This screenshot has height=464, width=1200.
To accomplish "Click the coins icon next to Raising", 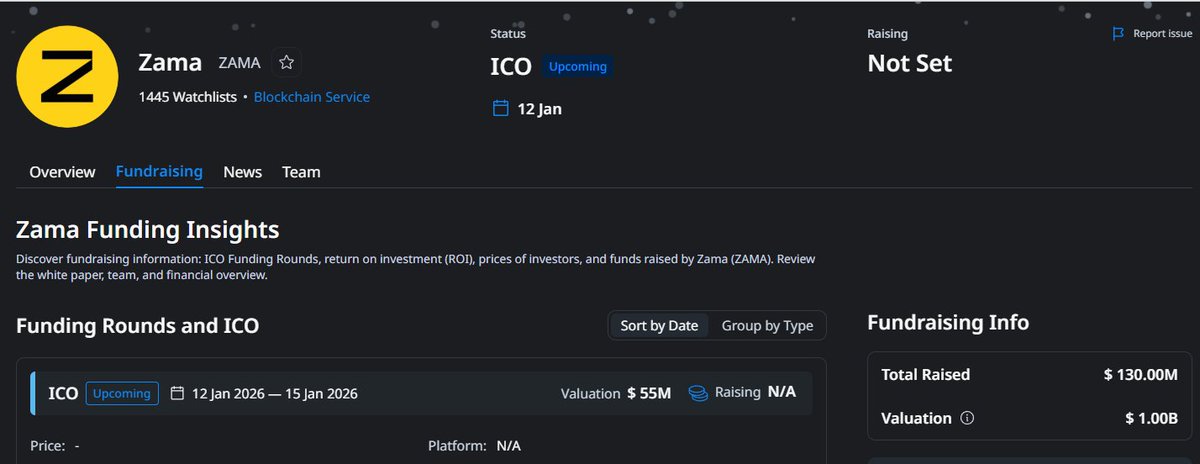I will point(699,393).
